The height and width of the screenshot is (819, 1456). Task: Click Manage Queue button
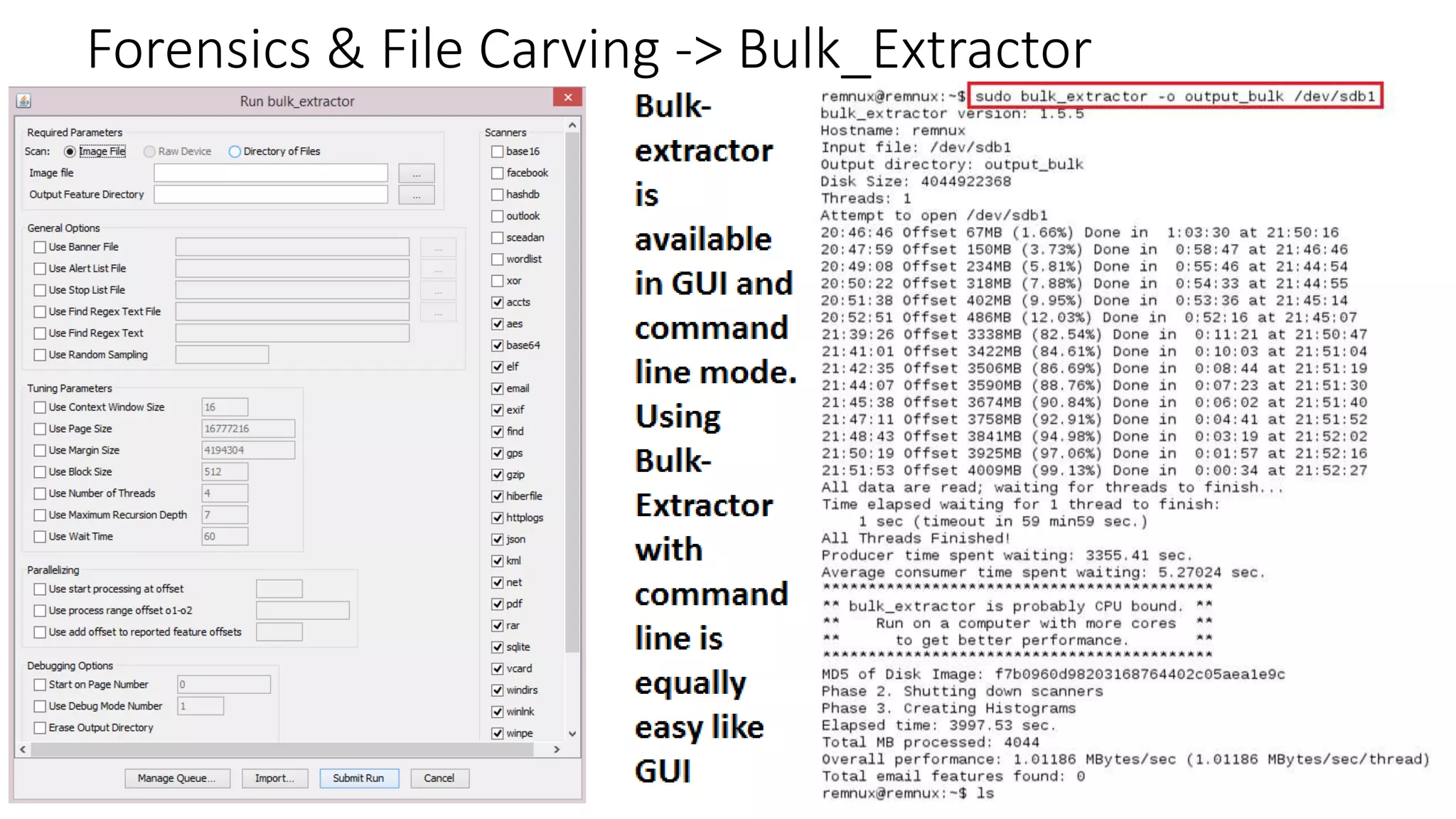[178, 778]
